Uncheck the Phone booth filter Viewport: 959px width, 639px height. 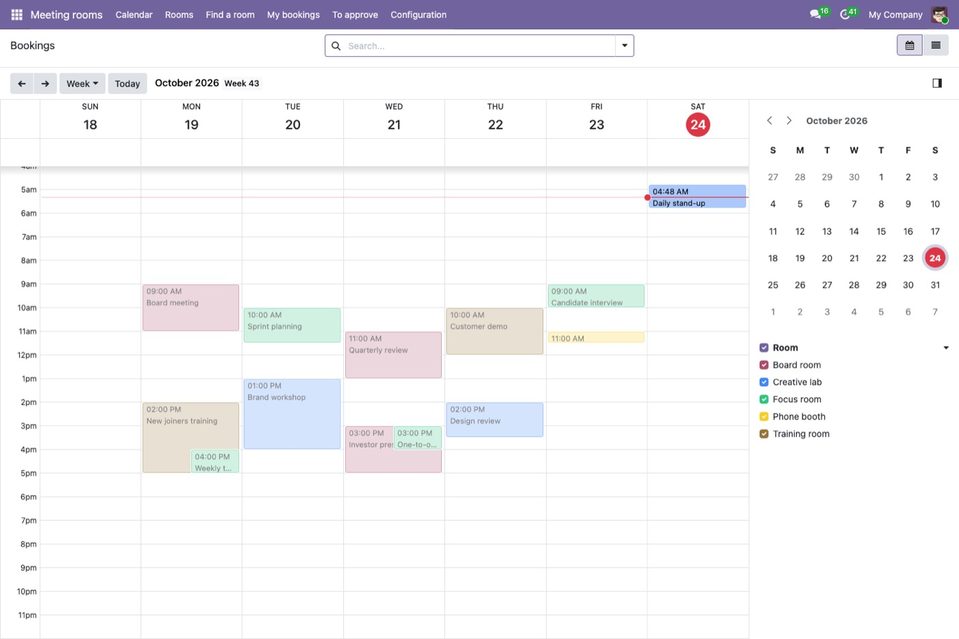tap(764, 416)
